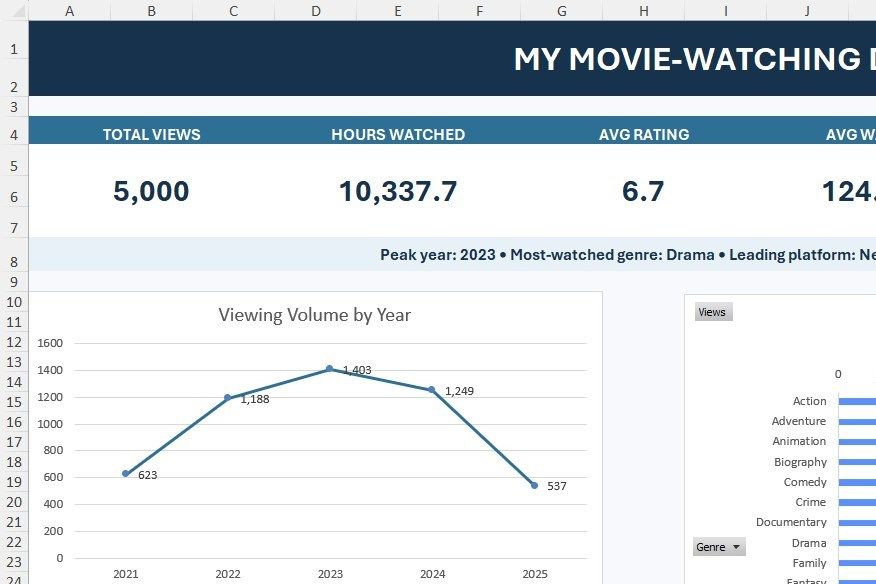
Task: Click the 1600 y-axis label
Action: tap(50, 343)
